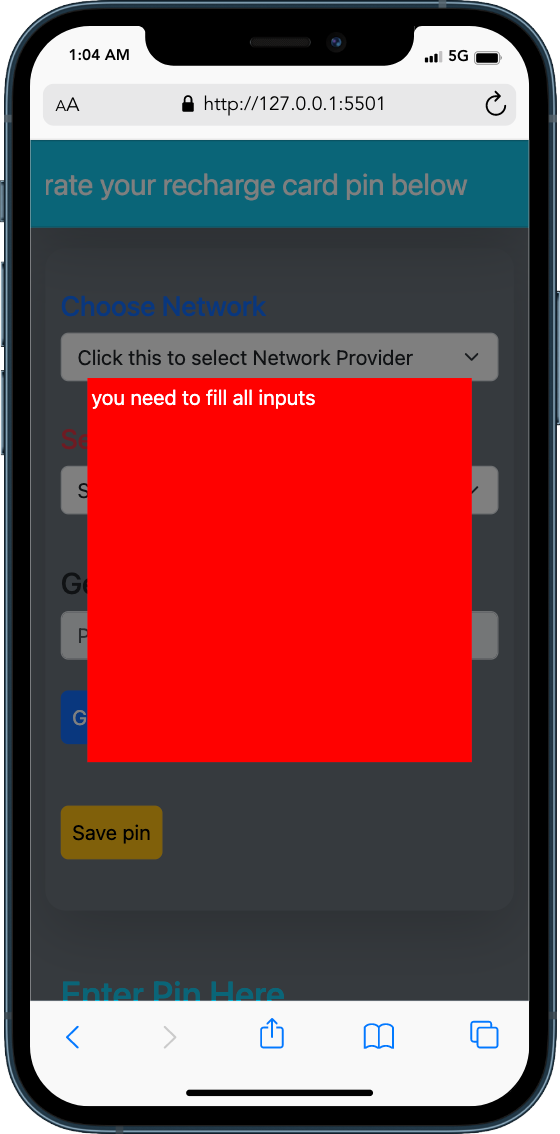Click the Network Provider dropdown chevron

472,357
